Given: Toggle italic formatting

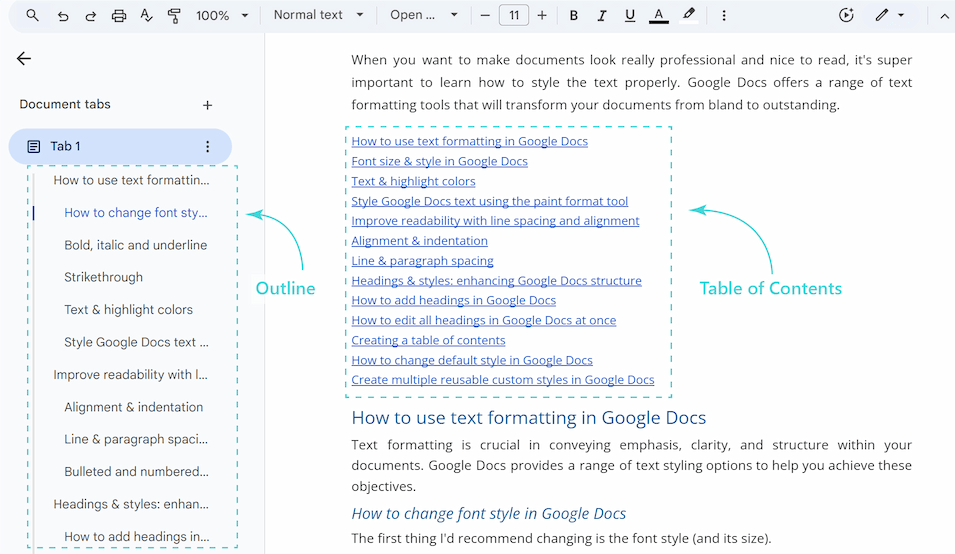Looking at the screenshot, I should pos(602,16).
